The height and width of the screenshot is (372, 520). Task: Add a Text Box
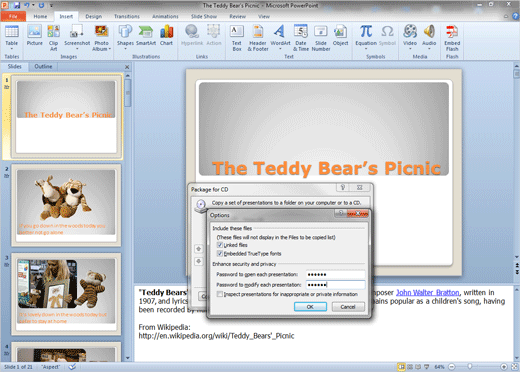237,38
